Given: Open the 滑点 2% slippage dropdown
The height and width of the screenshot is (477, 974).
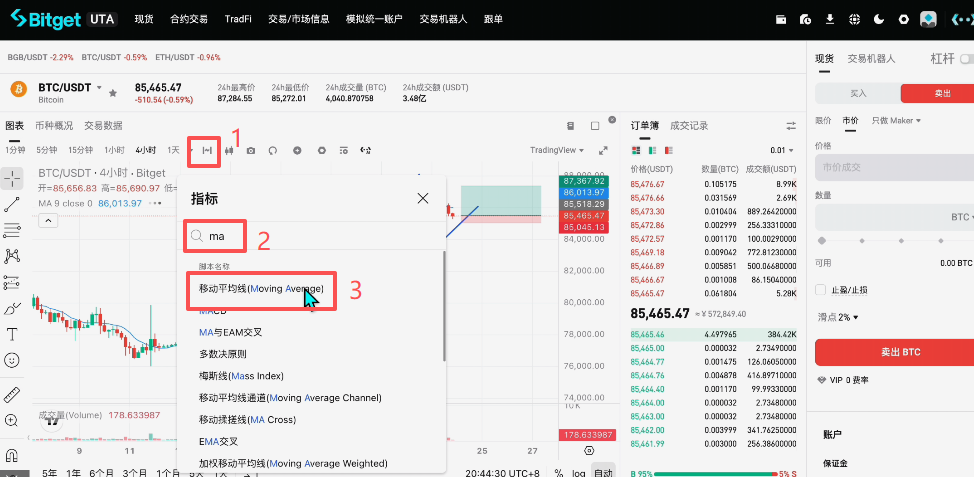Looking at the screenshot, I should coord(838,317).
